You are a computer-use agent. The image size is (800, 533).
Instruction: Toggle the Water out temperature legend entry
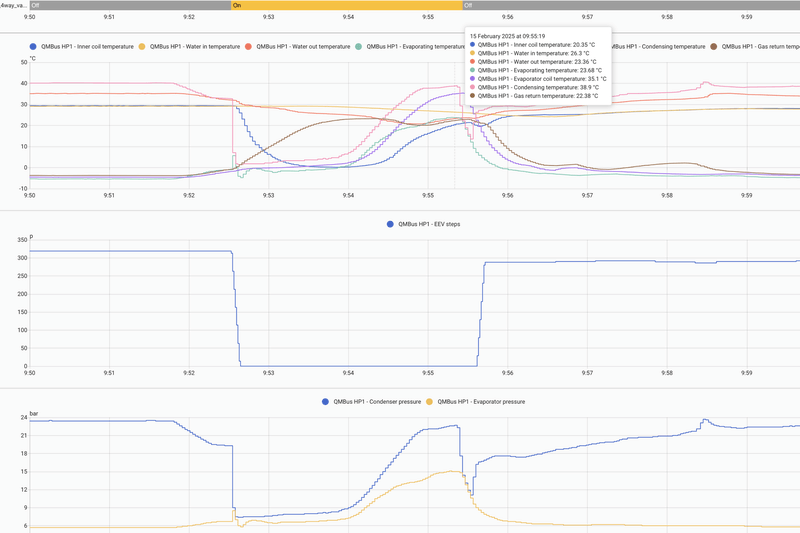point(298,46)
